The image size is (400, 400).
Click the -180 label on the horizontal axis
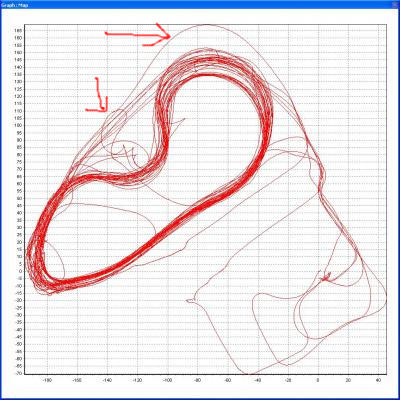tap(48, 380)
